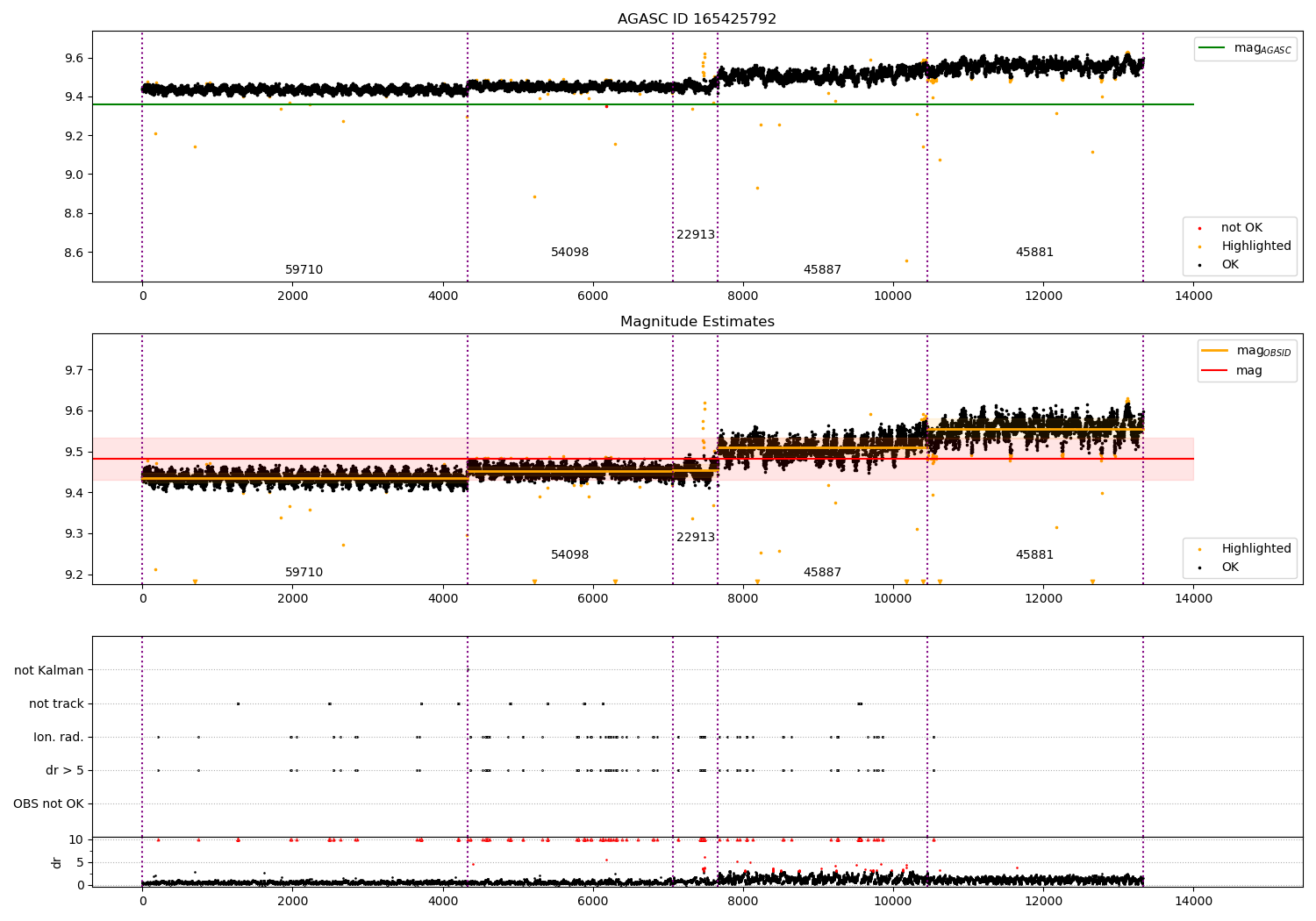Viewport: 1316px width, 921px height.
Task: Click OBSID label 54098 in the top plot
Action: point(569,252)
